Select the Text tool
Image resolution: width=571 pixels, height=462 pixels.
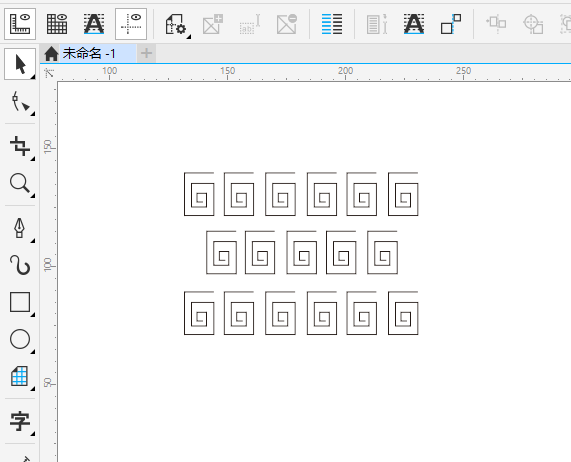[20, 421]
